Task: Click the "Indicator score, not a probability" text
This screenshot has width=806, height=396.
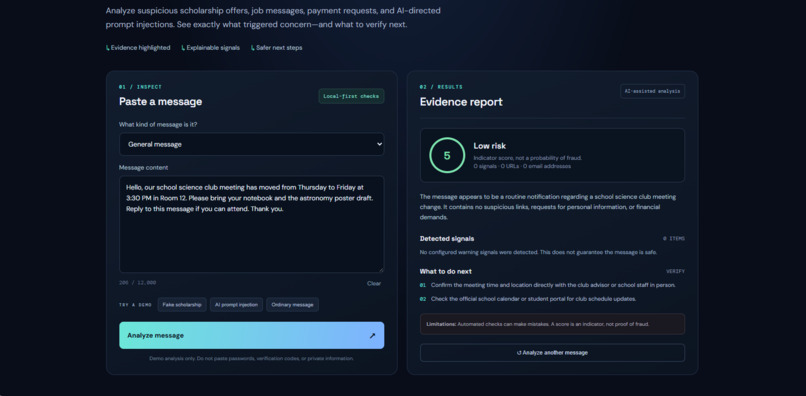Action: click(527, 158)
